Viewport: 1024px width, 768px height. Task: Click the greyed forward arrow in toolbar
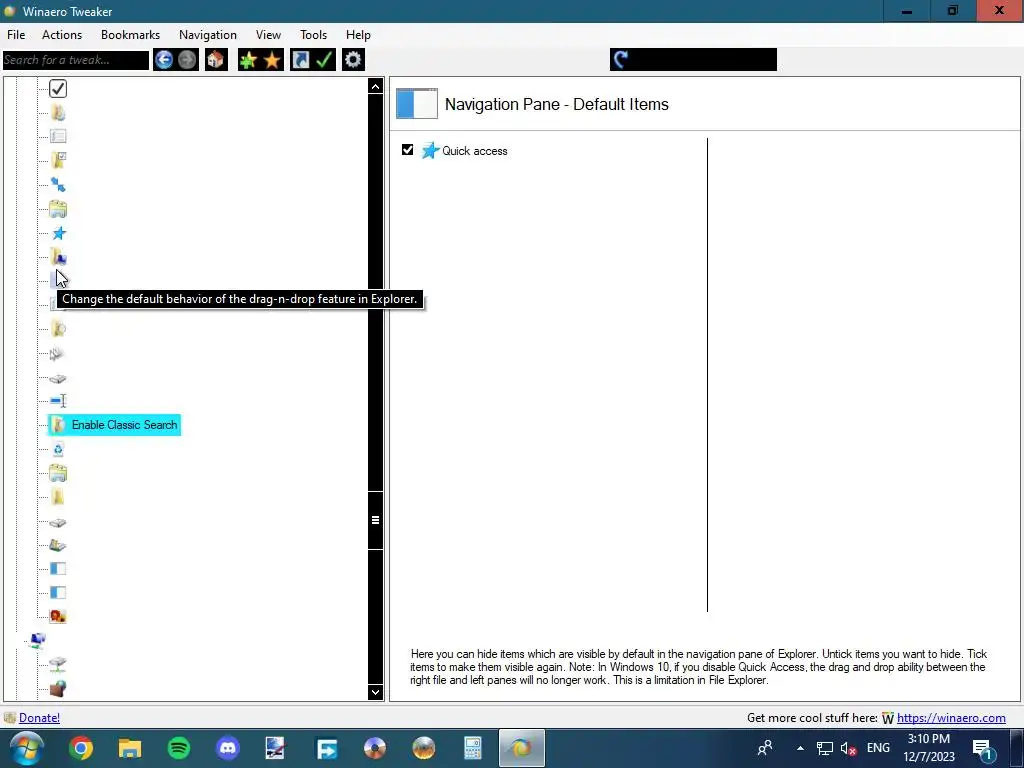(x=187, y=60)
